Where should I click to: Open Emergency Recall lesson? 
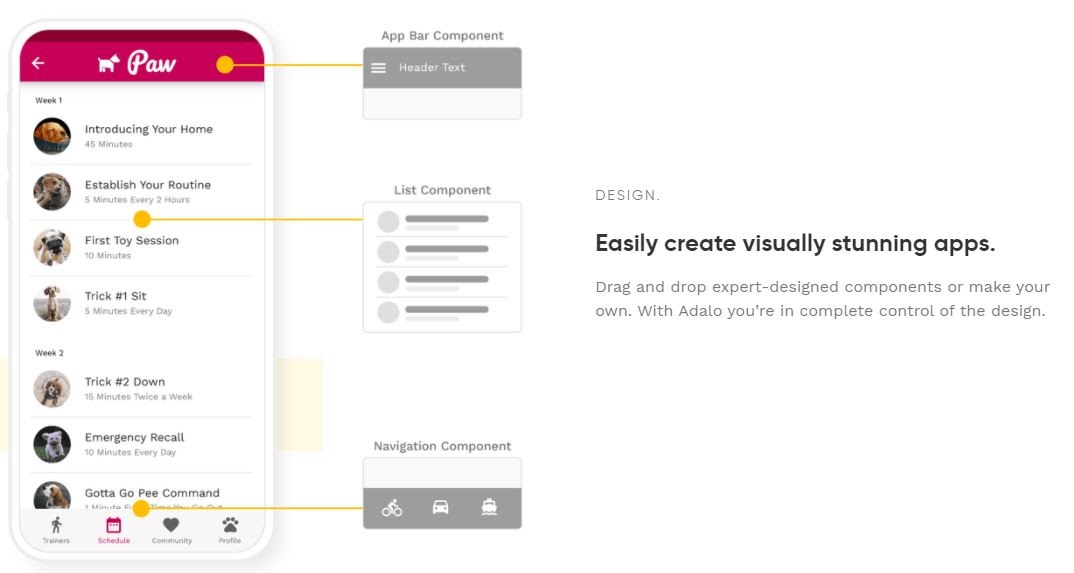[x=141, y=444]
